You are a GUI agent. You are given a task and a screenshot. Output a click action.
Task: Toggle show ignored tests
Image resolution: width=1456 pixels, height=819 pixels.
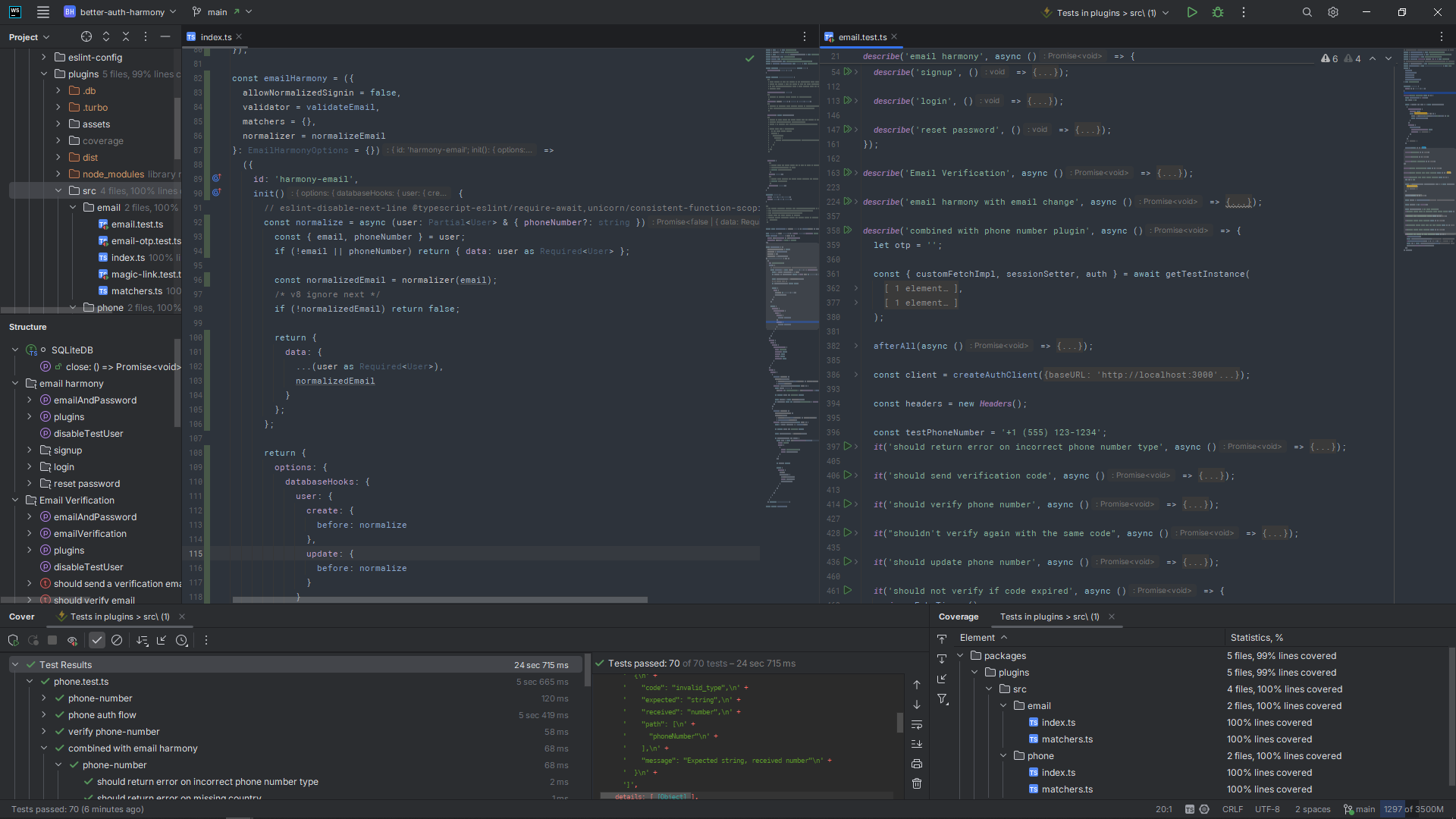tap(117, 640)
